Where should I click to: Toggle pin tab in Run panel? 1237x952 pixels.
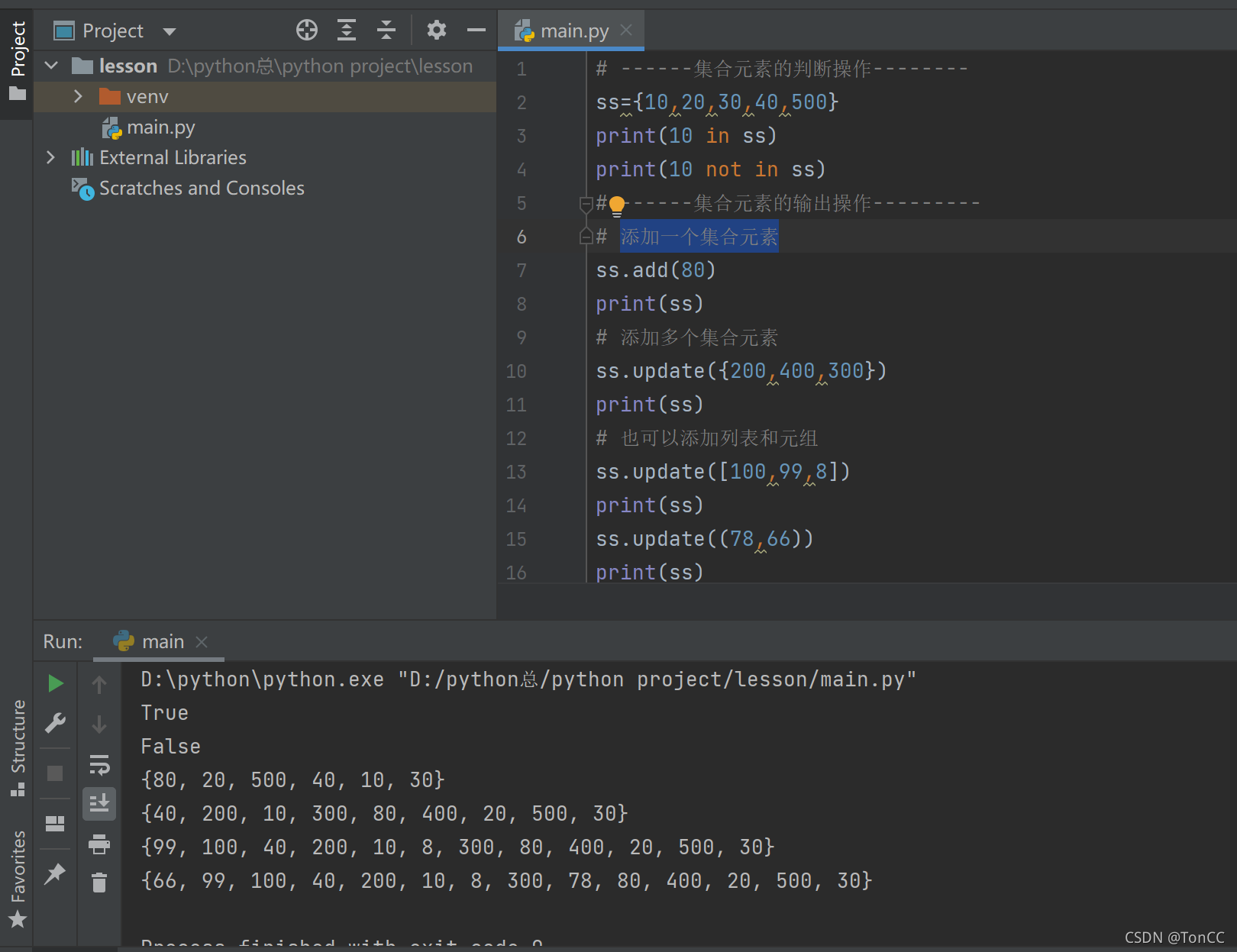(x=55, y=873)
